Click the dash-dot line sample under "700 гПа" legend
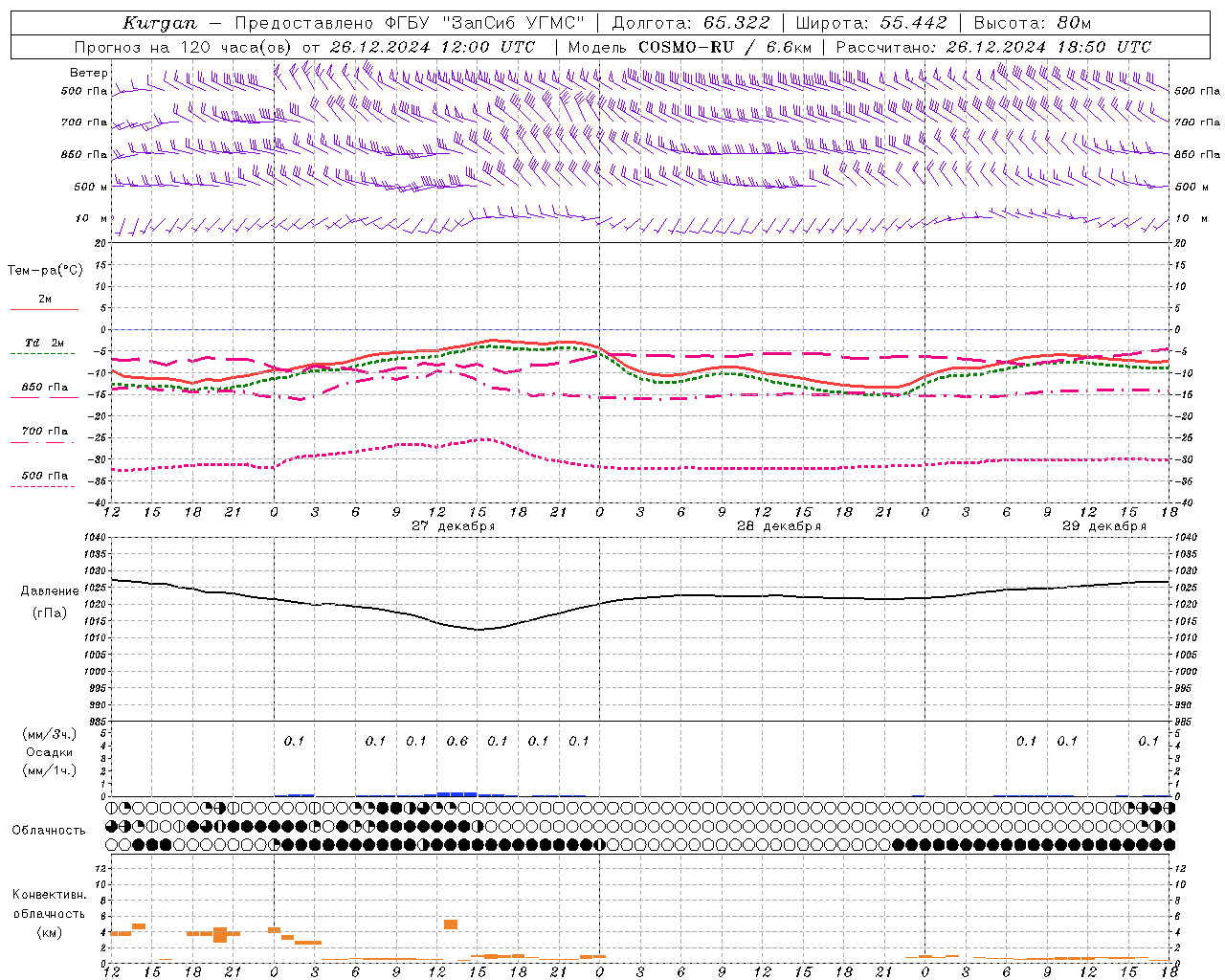This screenshot has width=1225, height=980. coord(42,442)
